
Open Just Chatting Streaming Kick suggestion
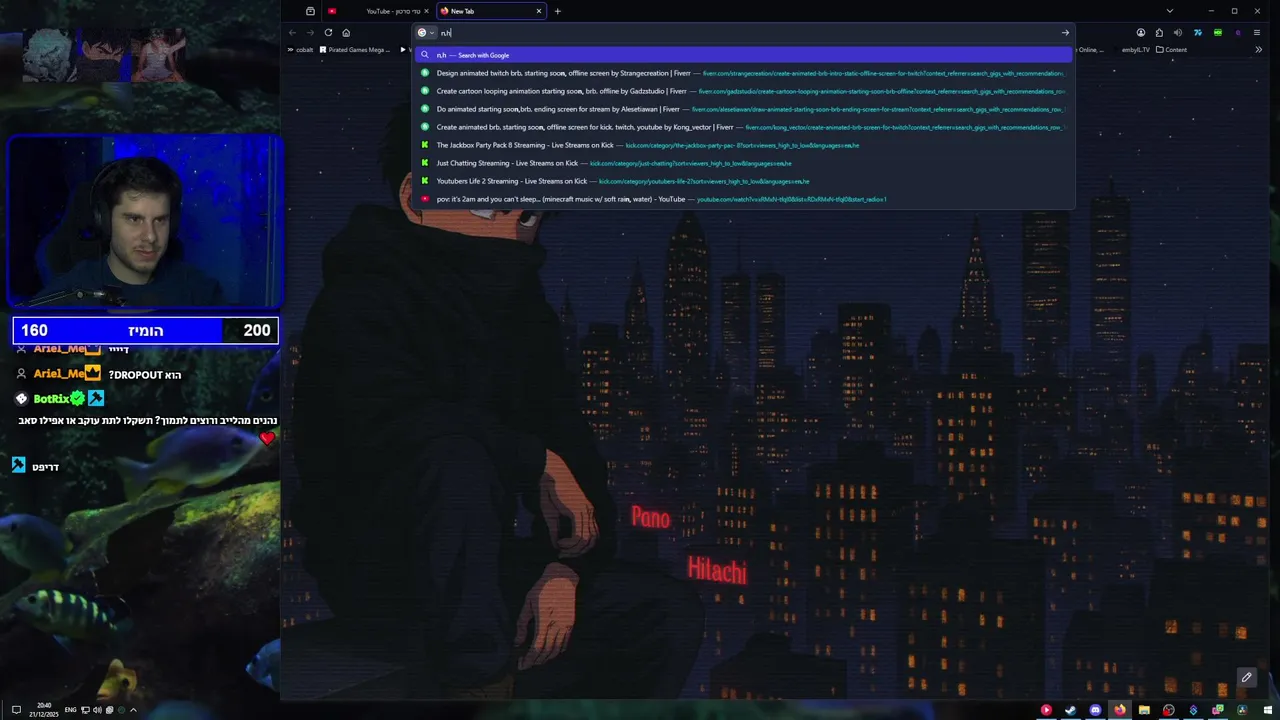click(x=744, y=163)
